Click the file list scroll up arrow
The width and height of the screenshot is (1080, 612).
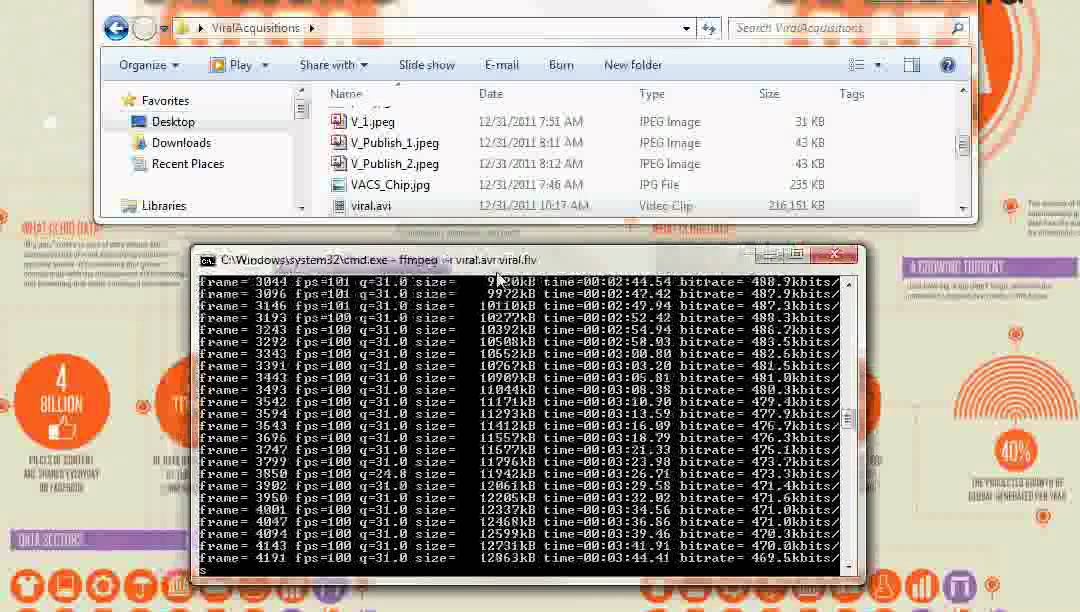pos(963,91)
